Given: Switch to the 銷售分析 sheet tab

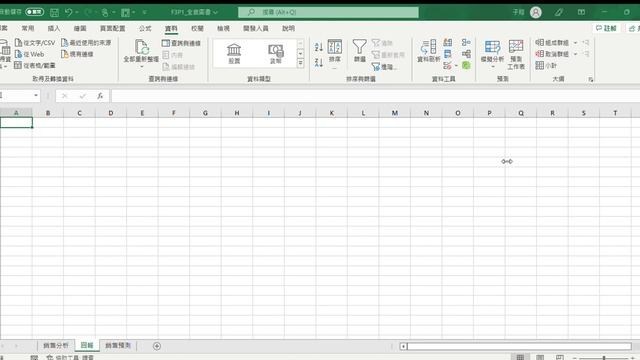Looking at the screenshot, I should coord(56,345).
